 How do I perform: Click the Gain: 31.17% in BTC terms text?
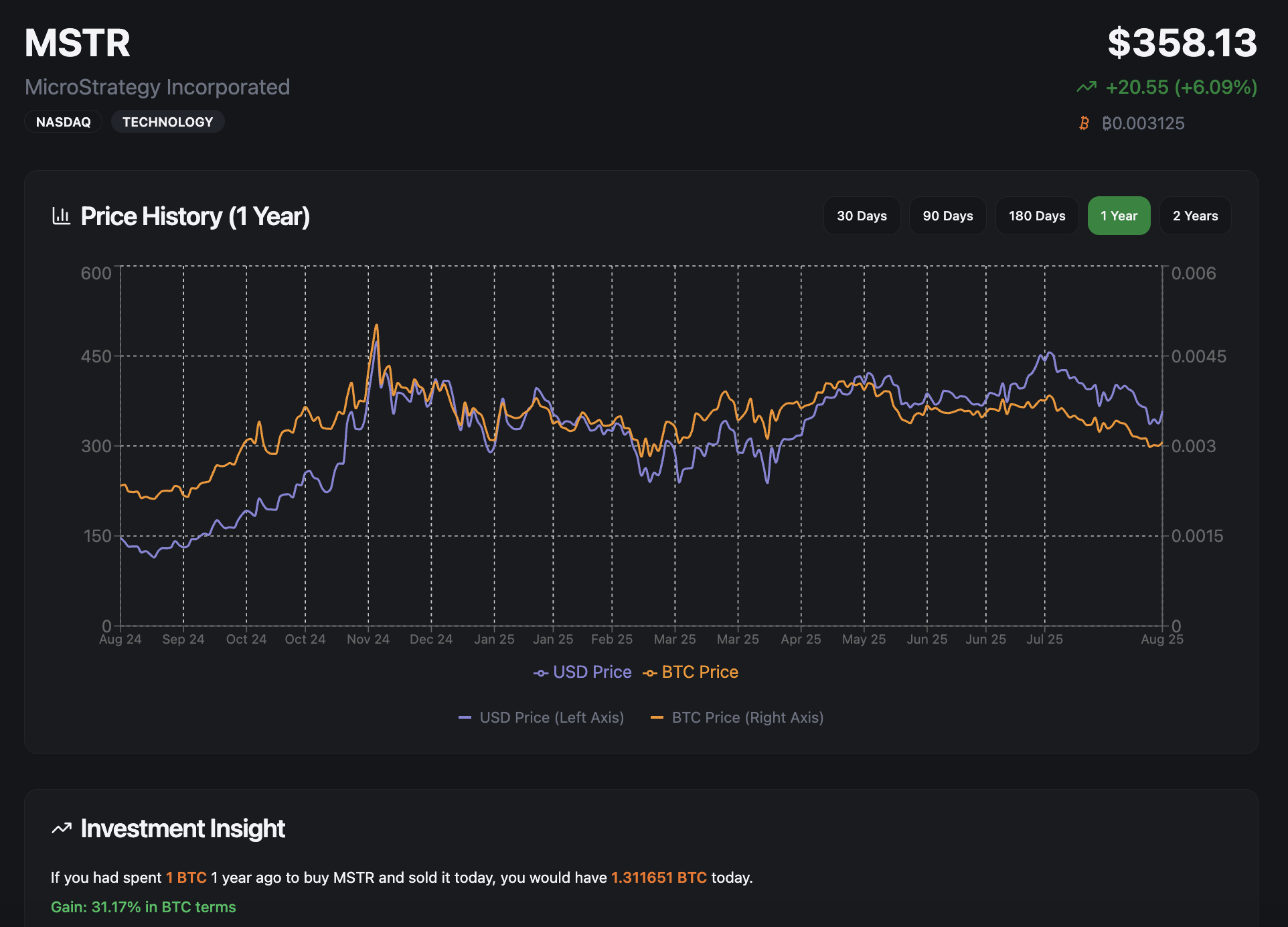[143, 907]
